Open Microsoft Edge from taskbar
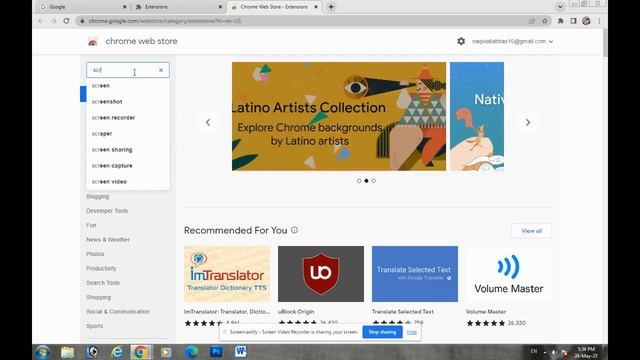 pos(191,352)
